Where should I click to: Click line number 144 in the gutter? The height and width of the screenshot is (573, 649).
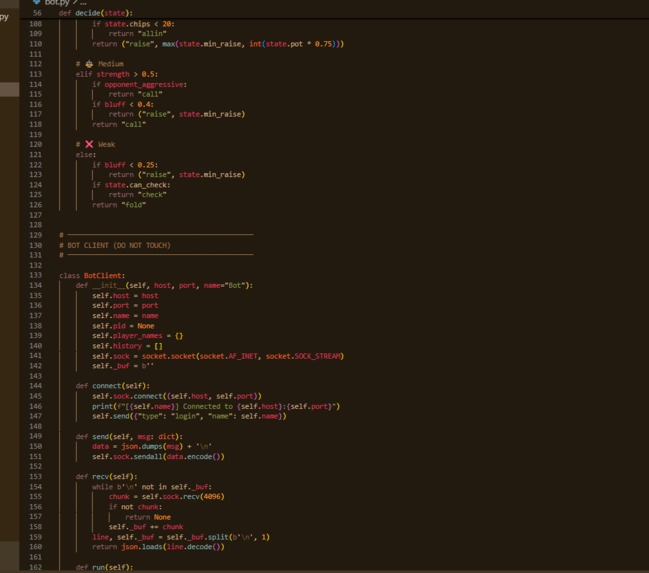tap(35, 386)
